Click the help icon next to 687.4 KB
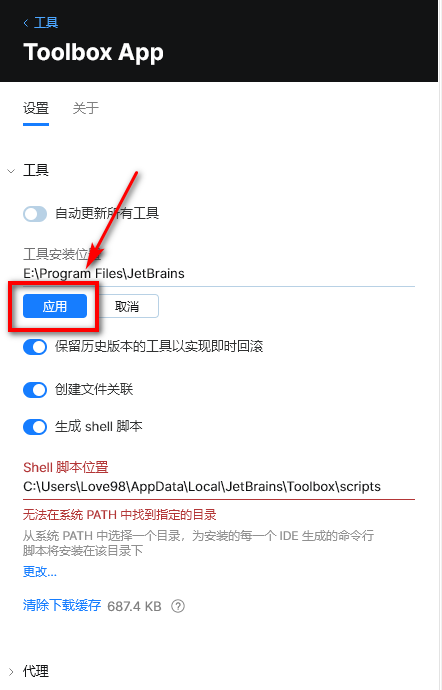The width and height of the screenshot is (442, 690). coord(178,606)
